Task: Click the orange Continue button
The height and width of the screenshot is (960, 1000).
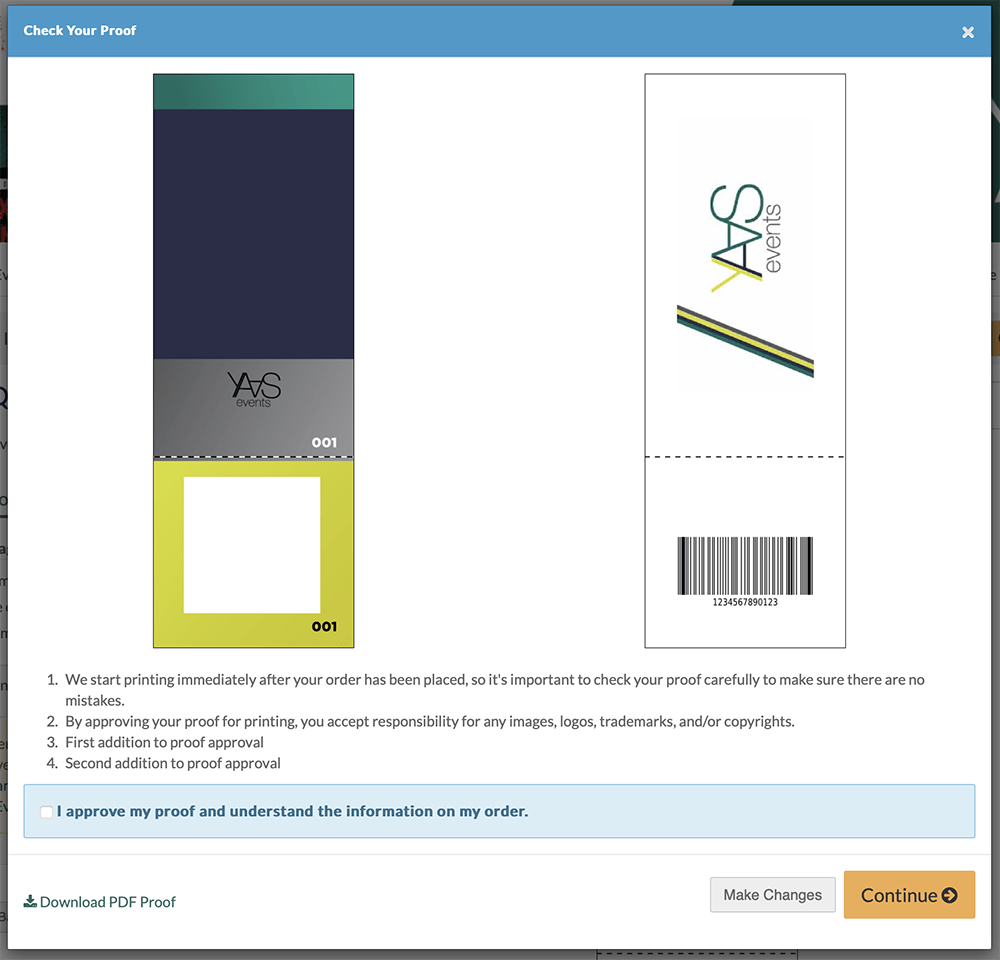Action: pyautogui.click(x=909, y=894)
